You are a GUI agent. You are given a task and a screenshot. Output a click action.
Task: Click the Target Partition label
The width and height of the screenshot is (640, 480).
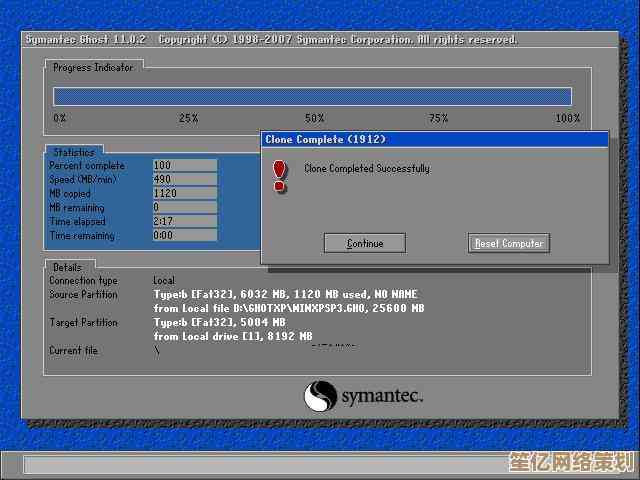tap(83, 323)
